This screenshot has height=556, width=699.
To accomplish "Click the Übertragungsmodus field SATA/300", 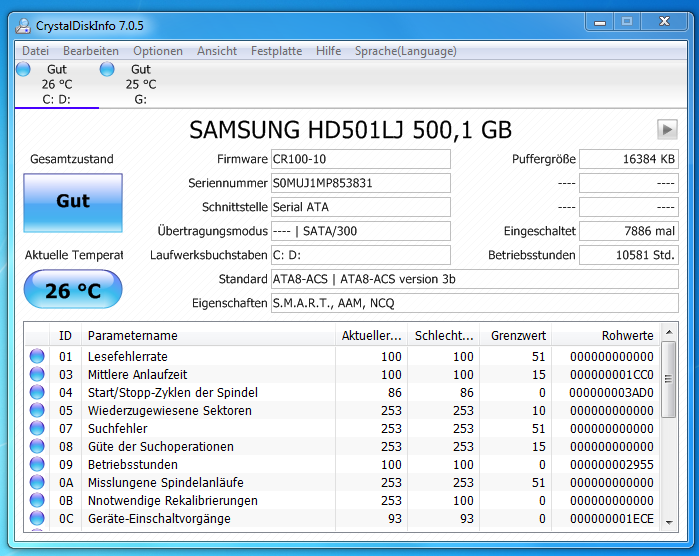I will (x=361, y=231).
